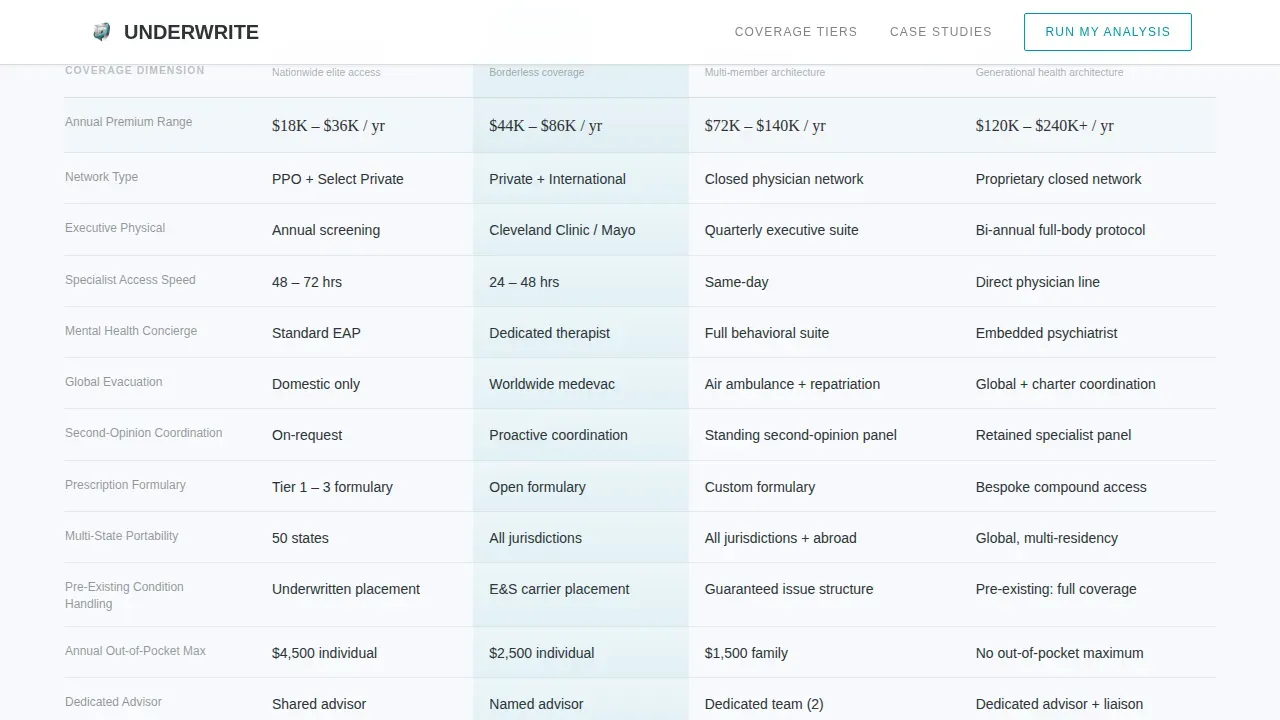Select the Global Evacuation row label
The height and width of the screenshot is (720, 1280).
(x=114, y=382)
